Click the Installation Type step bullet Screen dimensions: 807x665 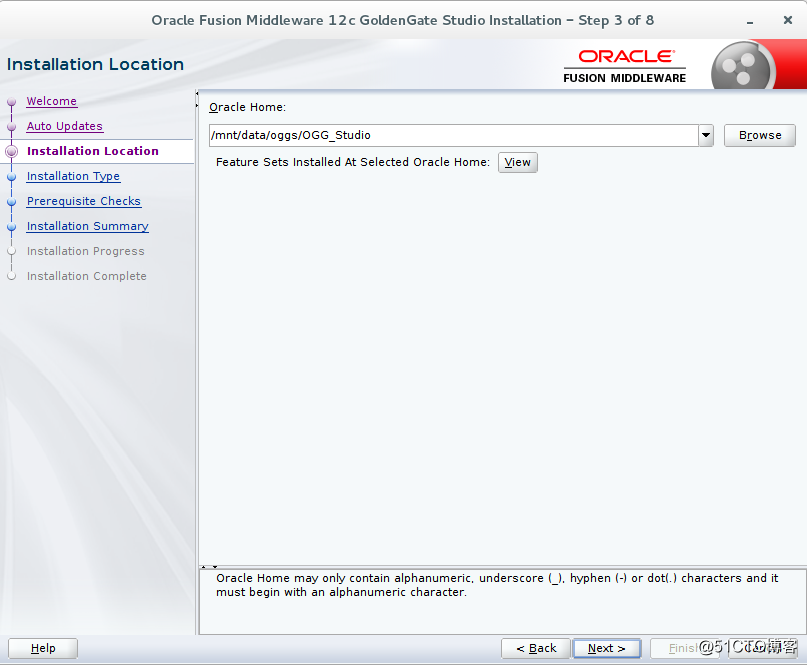click(x=11, y=177)
